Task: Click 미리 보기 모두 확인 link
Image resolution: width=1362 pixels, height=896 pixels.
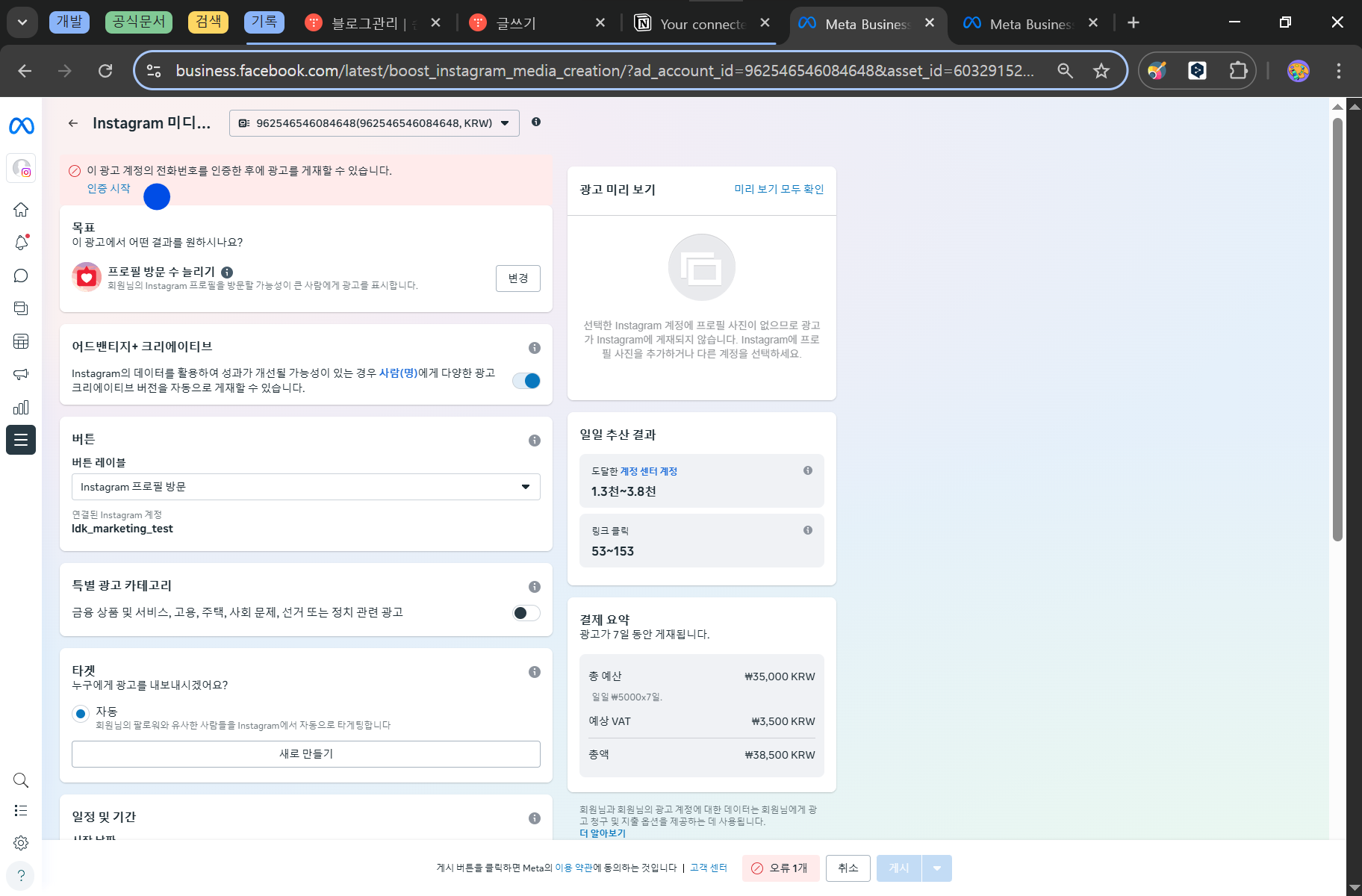Action: (x=779, y=190)
